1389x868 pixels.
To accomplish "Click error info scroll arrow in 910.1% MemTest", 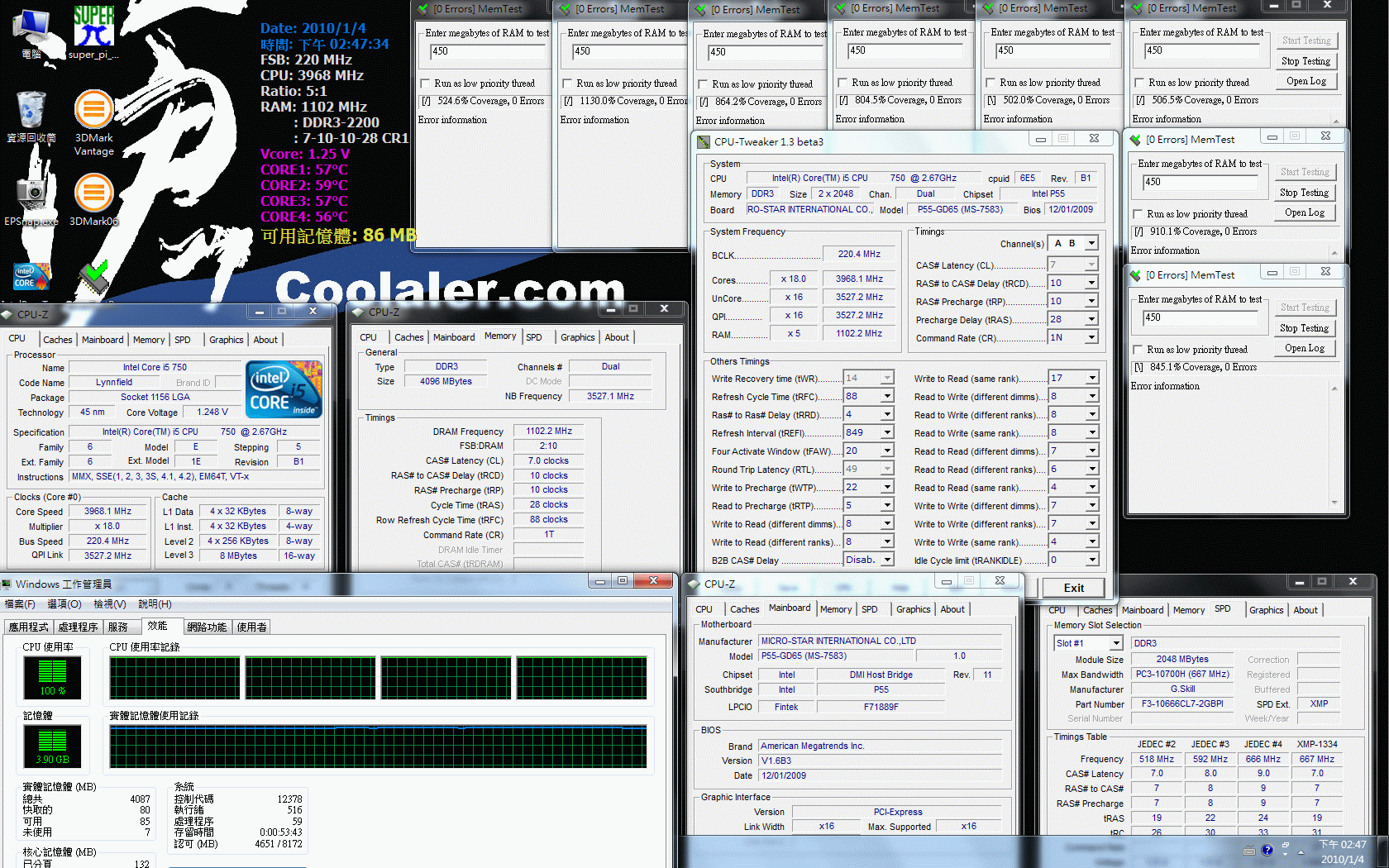I will coord(1334,252).
